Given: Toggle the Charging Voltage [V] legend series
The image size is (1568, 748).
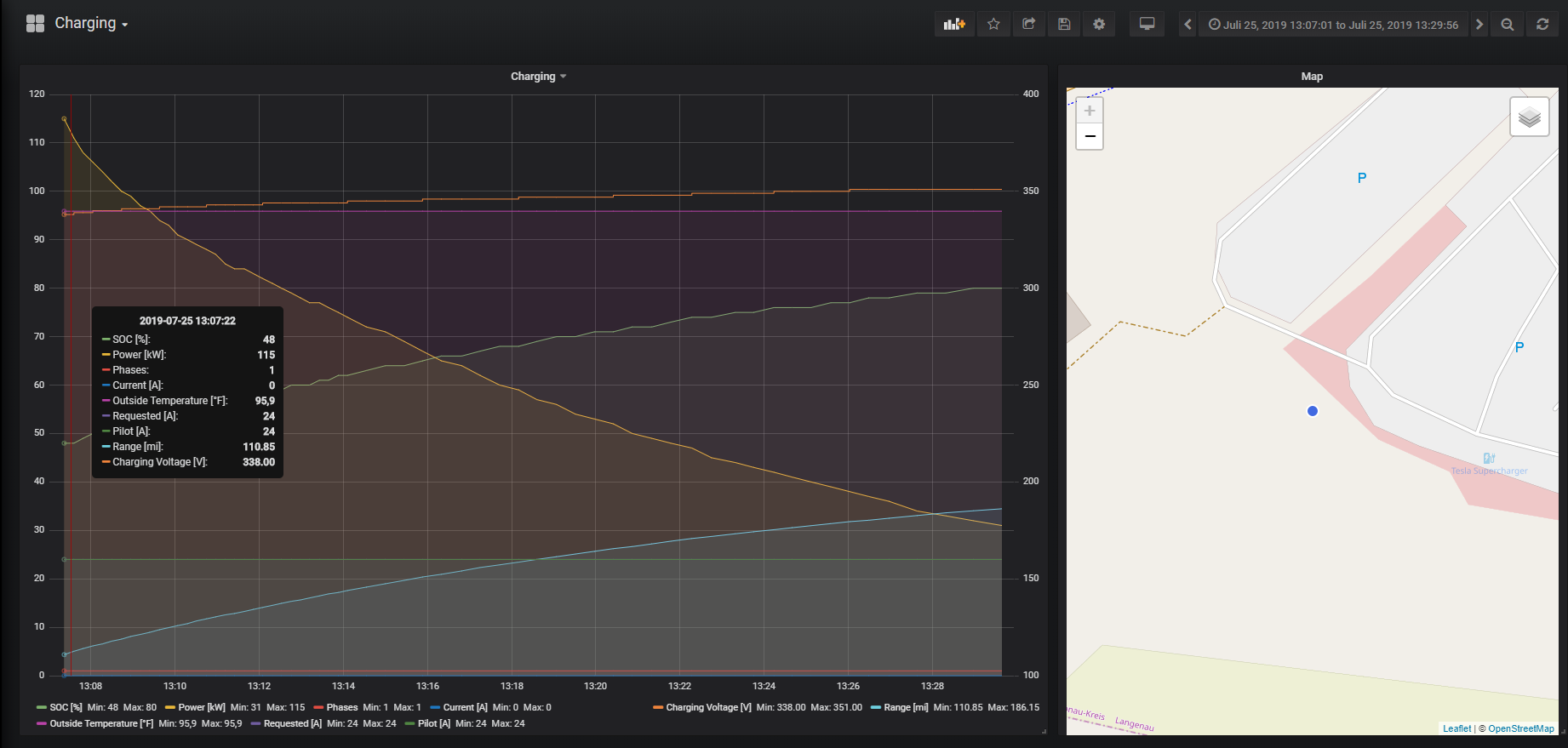Looking at the screenshot, I should tap(708, 707).
